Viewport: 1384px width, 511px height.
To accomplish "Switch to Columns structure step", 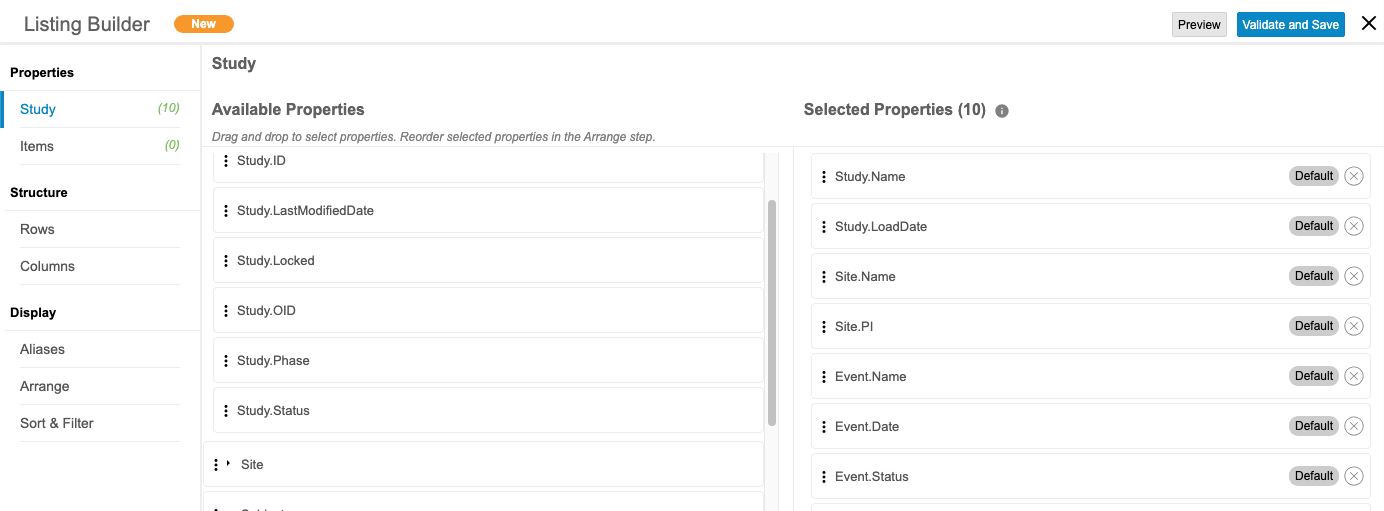I will [47, 266].
